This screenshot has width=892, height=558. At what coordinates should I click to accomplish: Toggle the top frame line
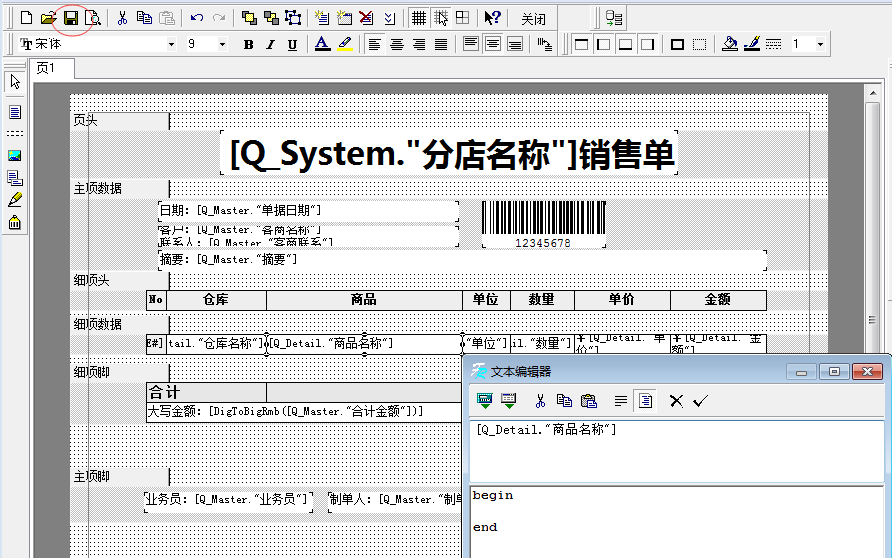581,44
